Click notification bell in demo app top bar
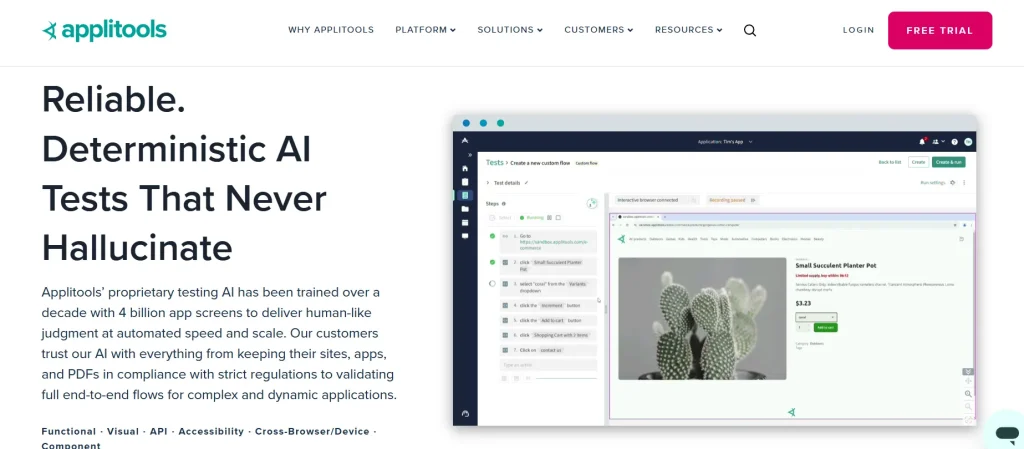The width and height of the screenshot is (1024, 449). 922,141
